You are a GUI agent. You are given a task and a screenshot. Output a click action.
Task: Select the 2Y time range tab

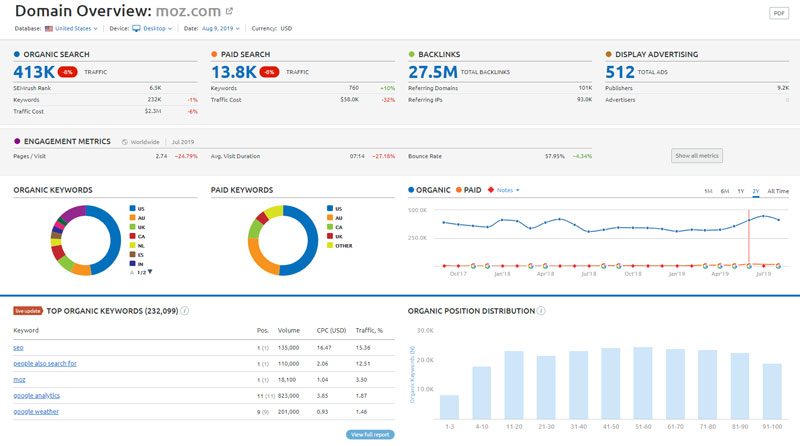click(x=756, y=191)
